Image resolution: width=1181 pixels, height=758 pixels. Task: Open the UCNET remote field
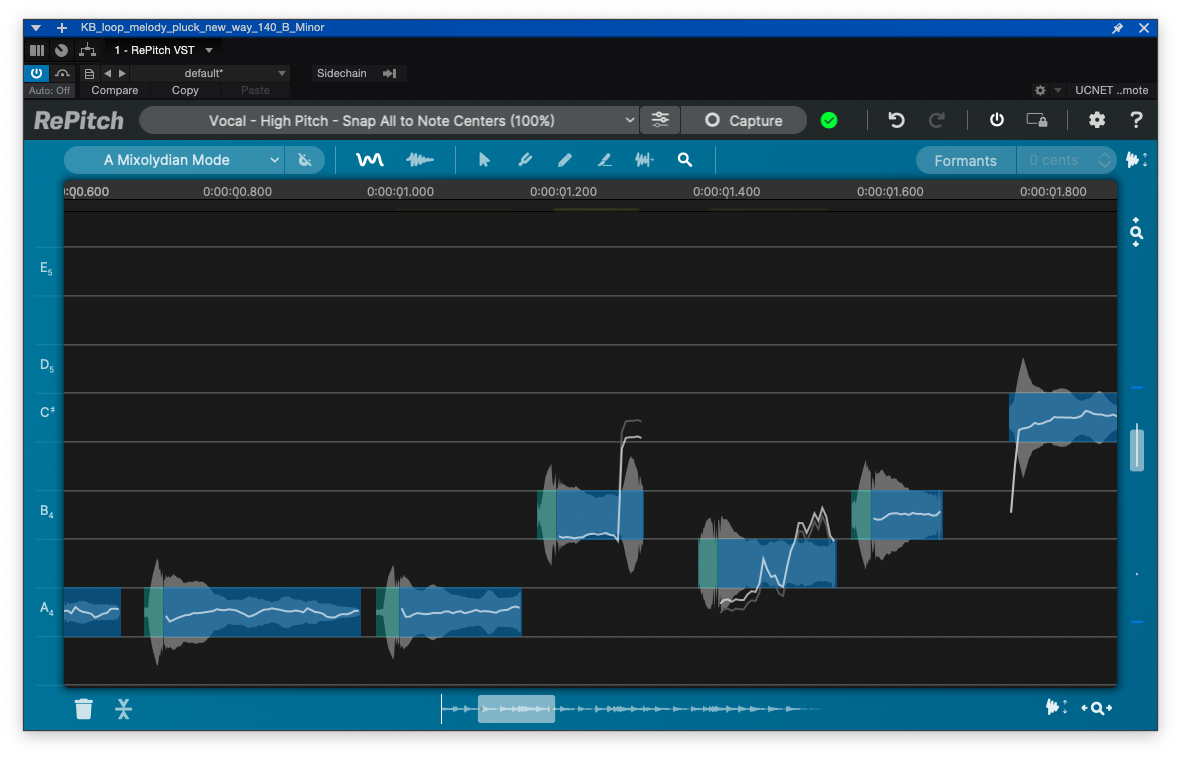[x=1111, y=90]
